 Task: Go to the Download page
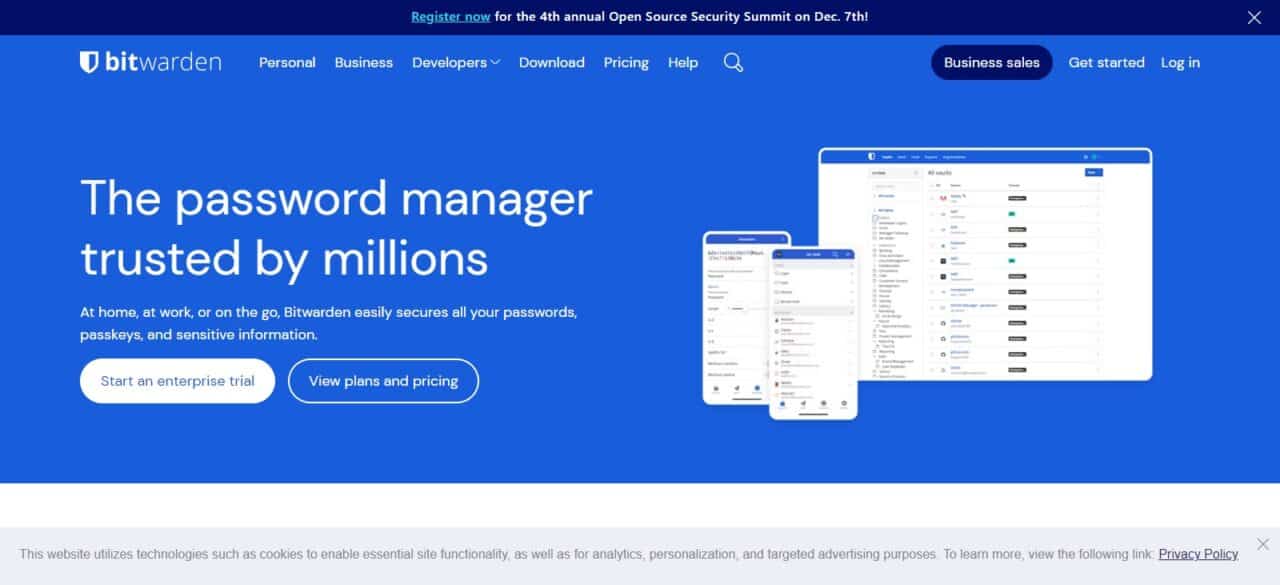click(552, 62)
